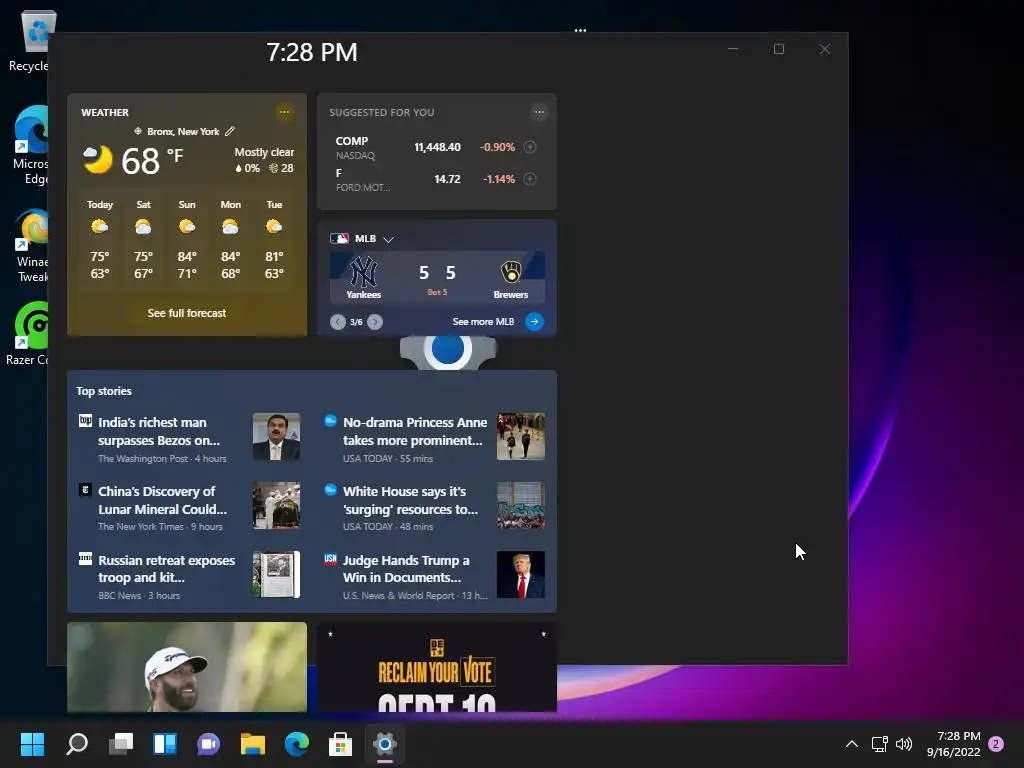Open File Explorer from taskbar

tap(253, 744)
